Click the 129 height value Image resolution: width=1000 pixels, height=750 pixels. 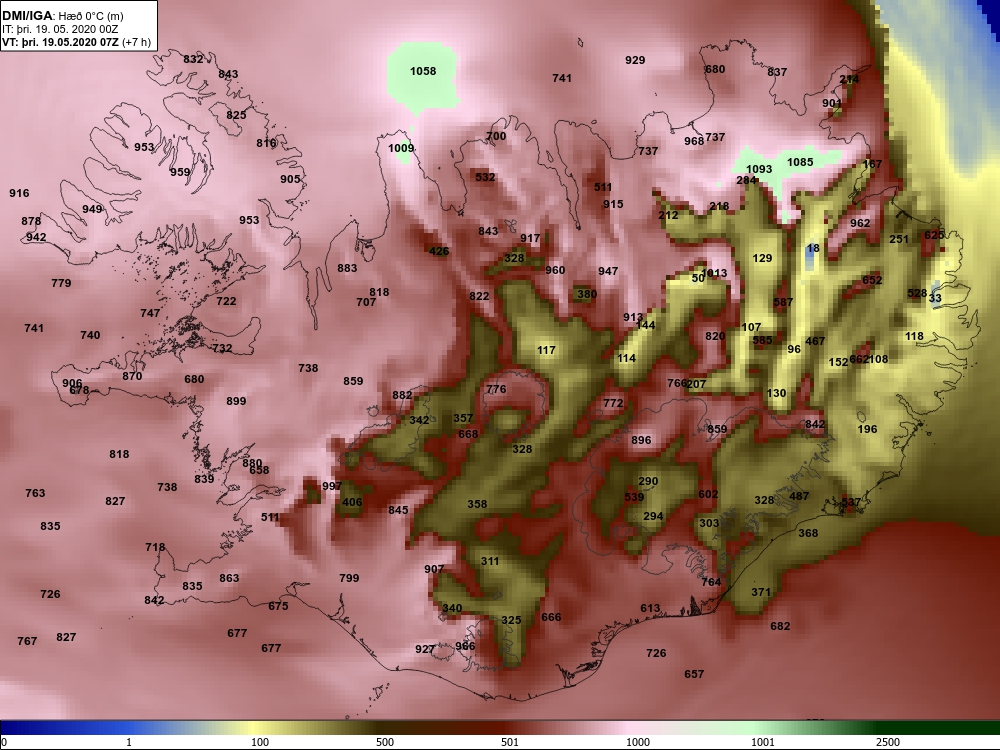pos(762,258)
